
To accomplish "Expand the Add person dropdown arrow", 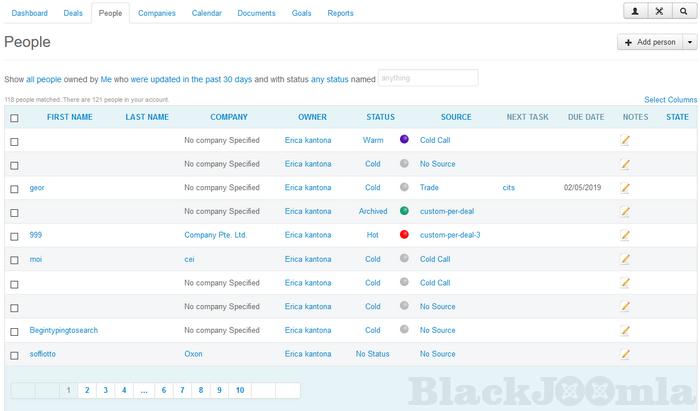I will [x=690, y=43].
